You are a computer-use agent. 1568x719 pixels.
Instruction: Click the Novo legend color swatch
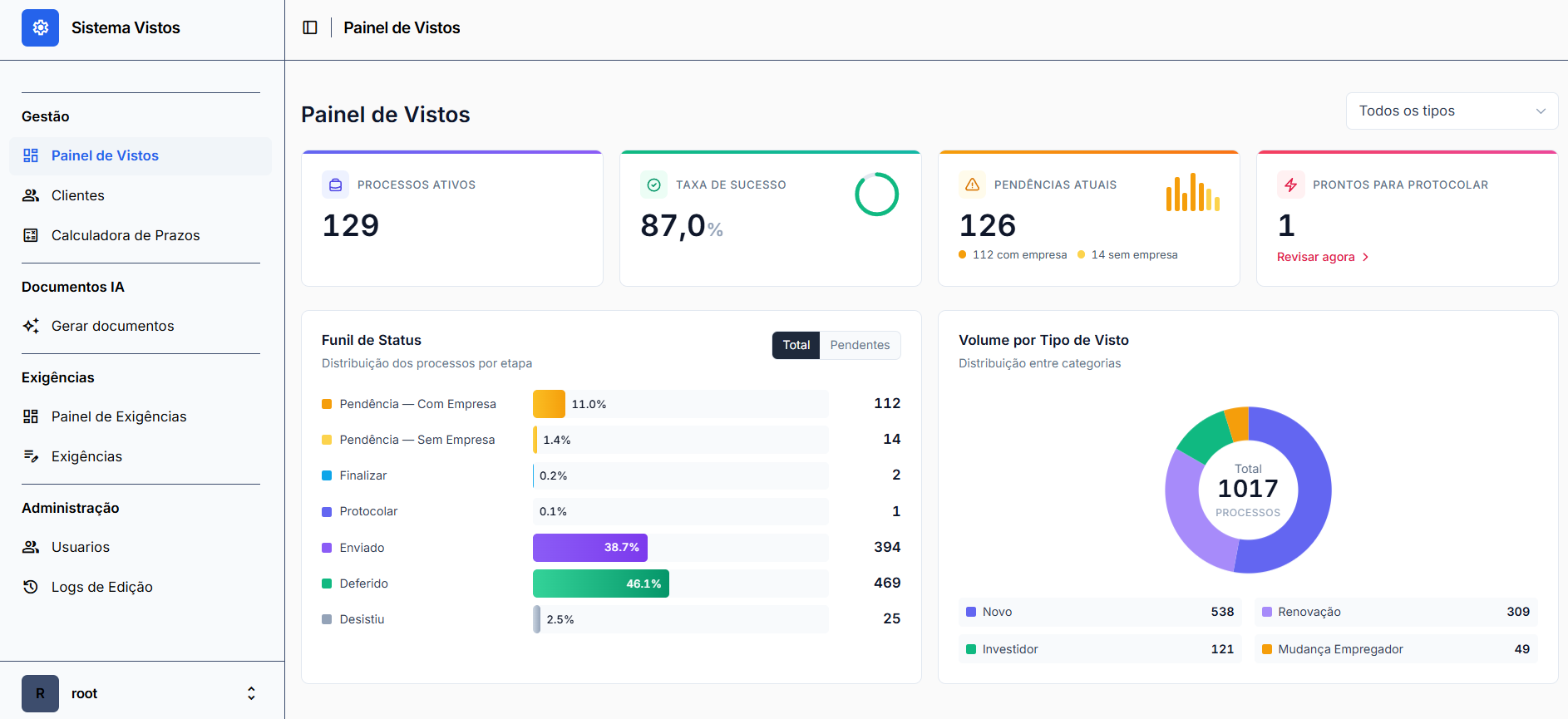(x=970, y=612)
